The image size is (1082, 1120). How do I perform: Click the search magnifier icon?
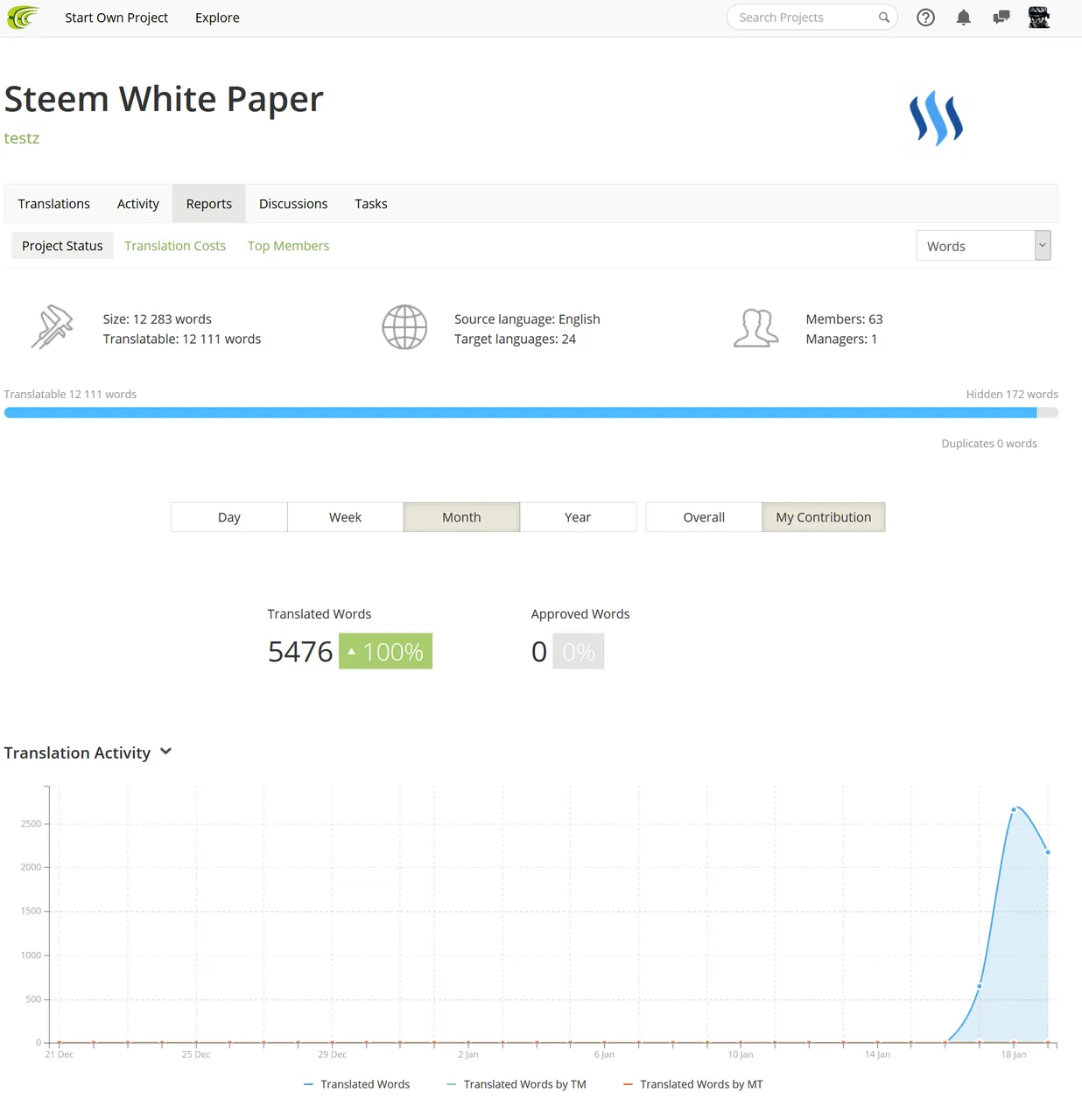click(884, 17)
